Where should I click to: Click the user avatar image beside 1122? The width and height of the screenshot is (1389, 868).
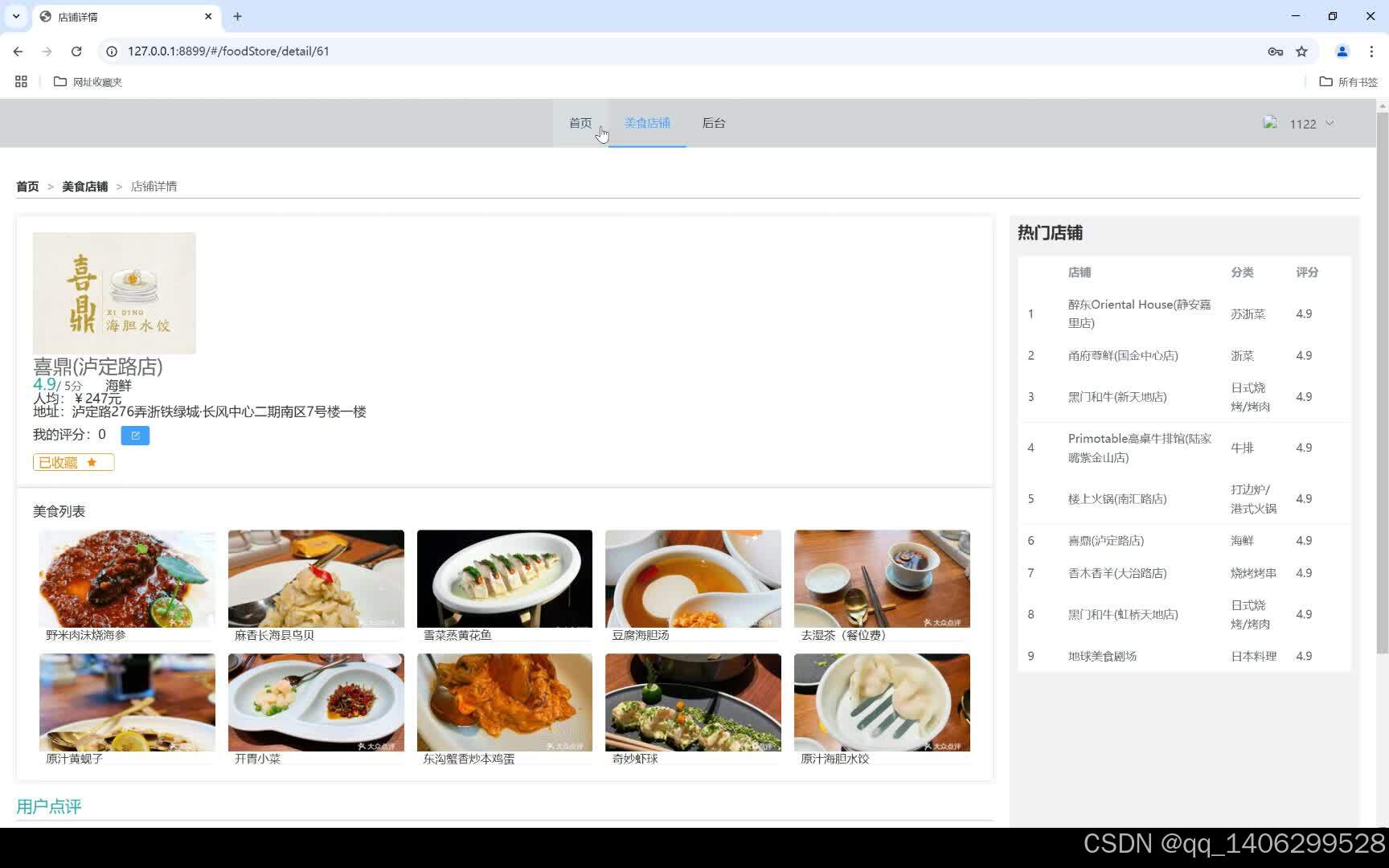click(1270, 122)
